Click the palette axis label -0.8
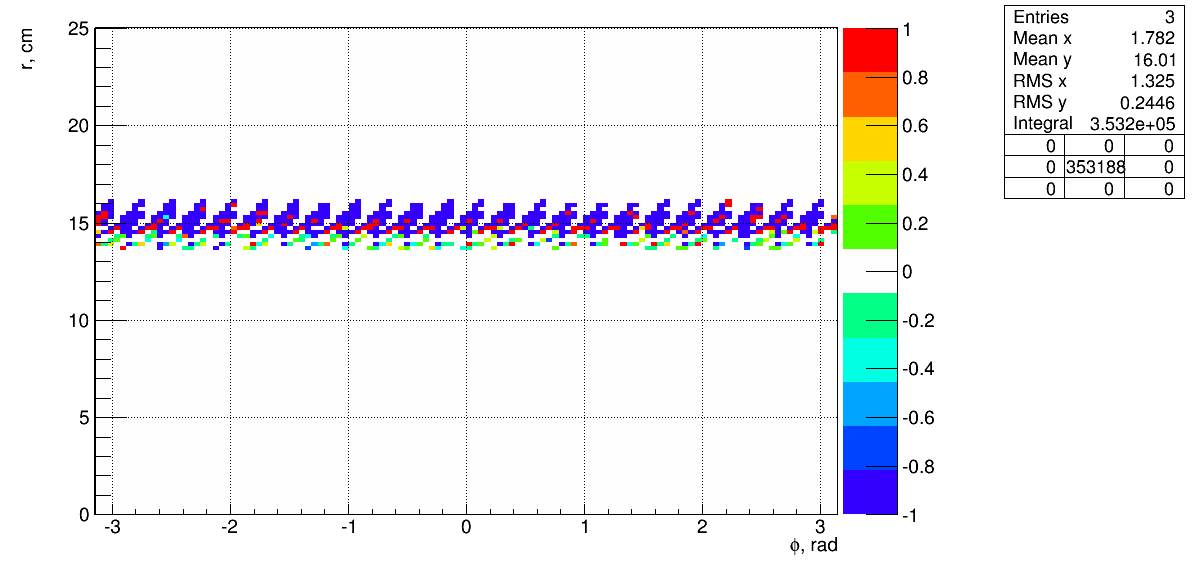 click(918, 467)
